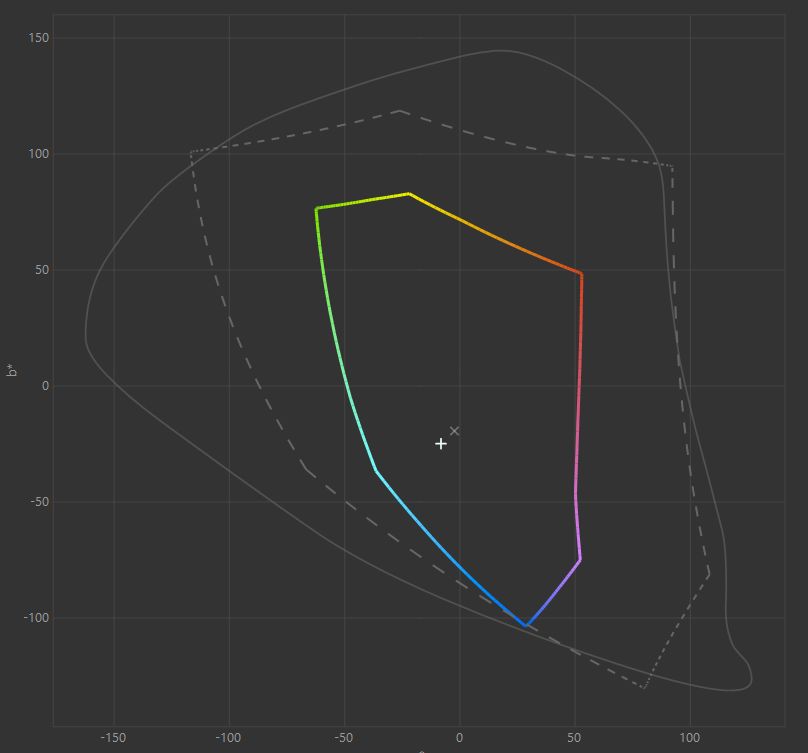Select the green corner of the colored gamut
The height and width of the screenshot is (753, 808).
pyautogui.click(x=316, y=208)
